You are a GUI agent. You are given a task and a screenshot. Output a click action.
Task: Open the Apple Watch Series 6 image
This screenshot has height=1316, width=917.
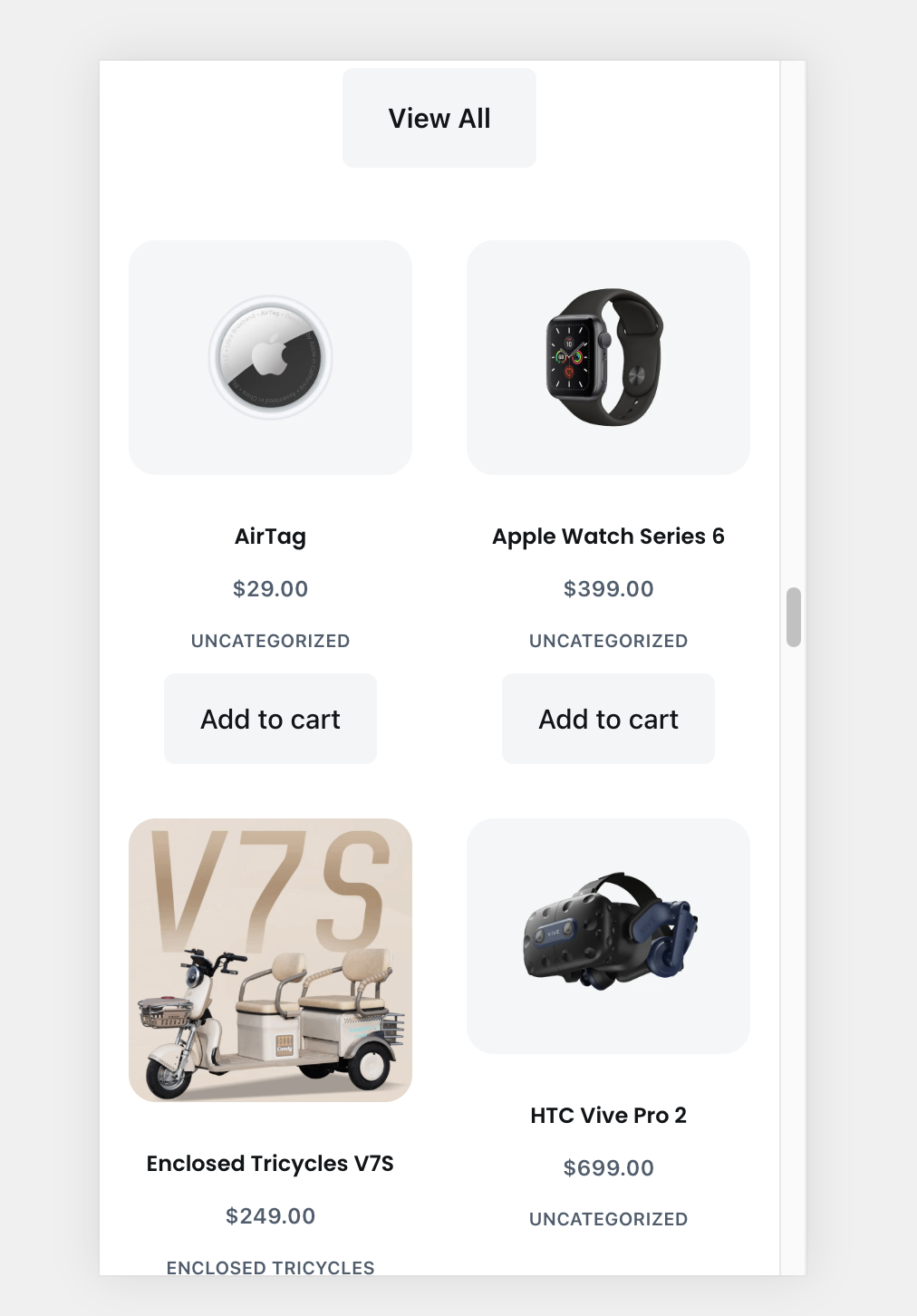(x=608, y=357)
